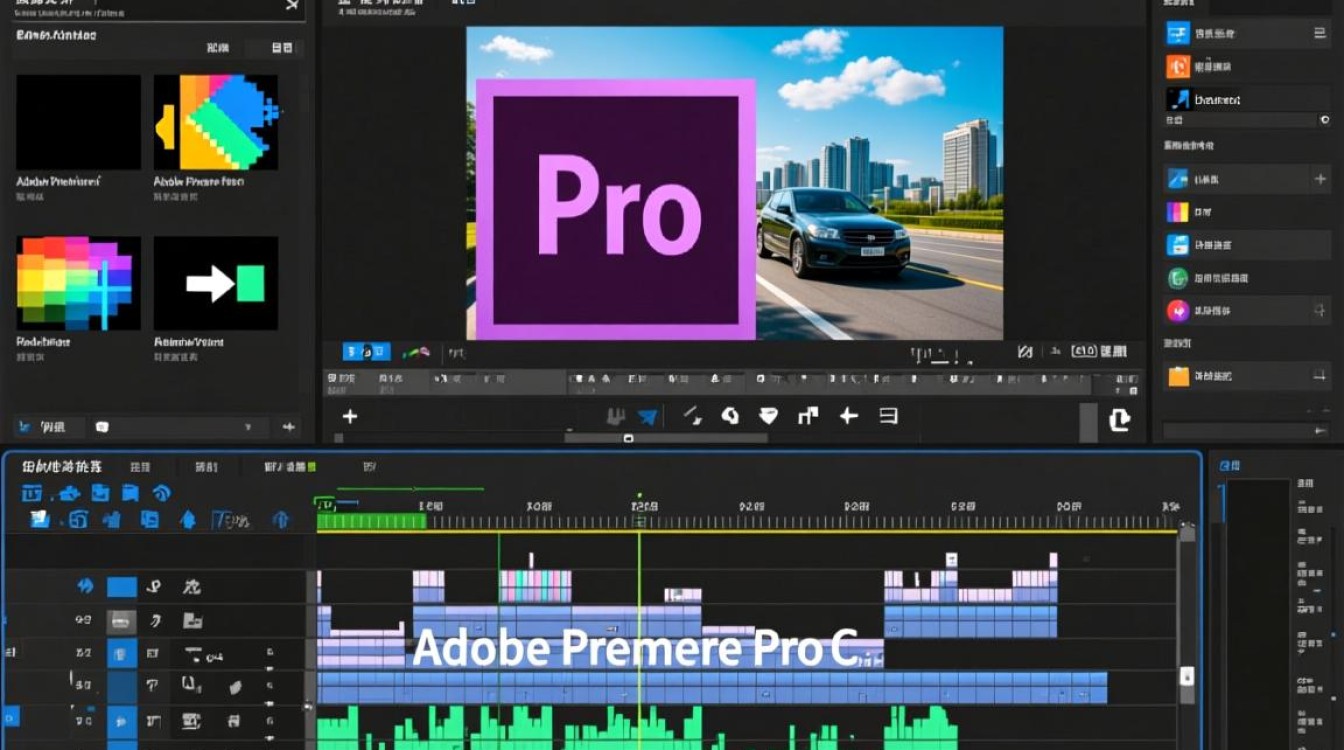Select the white arrow and green square thumbnail

coord(216,284)
